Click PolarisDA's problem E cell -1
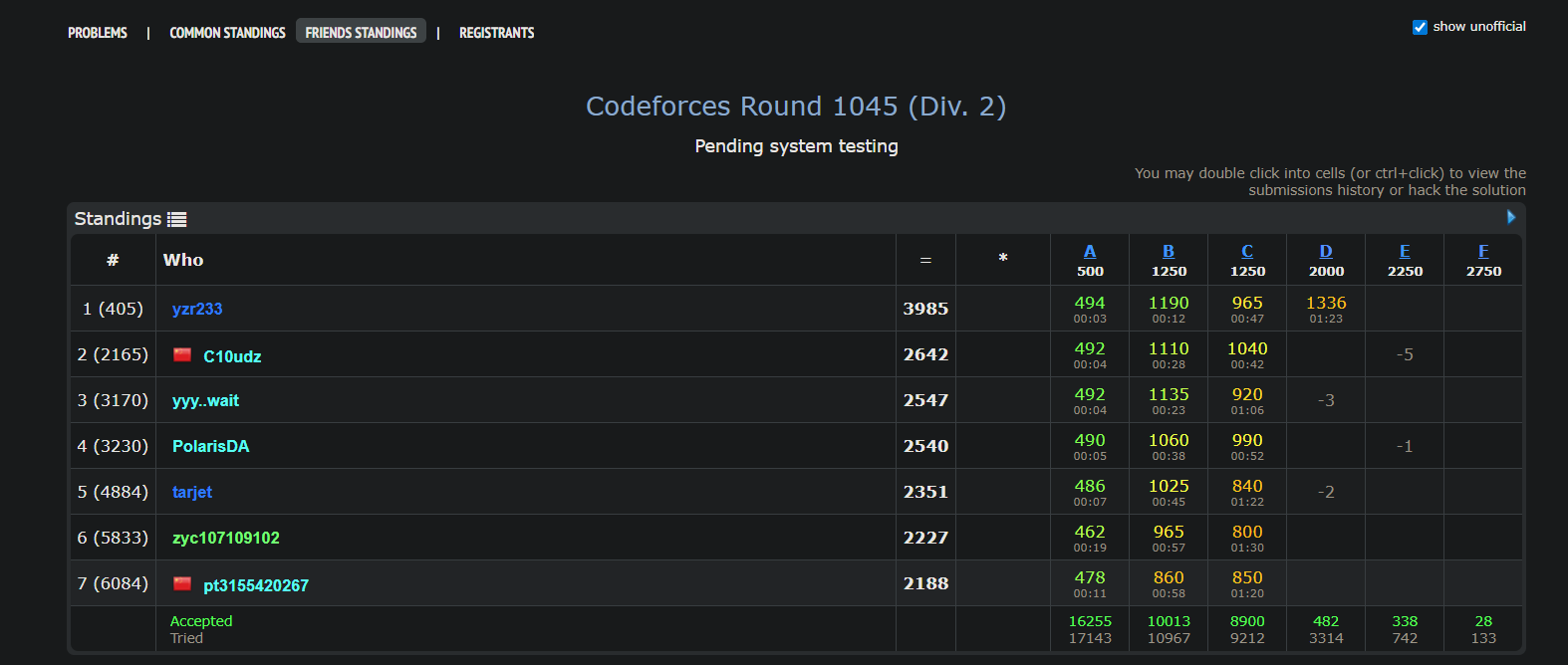 [1405, 446]
